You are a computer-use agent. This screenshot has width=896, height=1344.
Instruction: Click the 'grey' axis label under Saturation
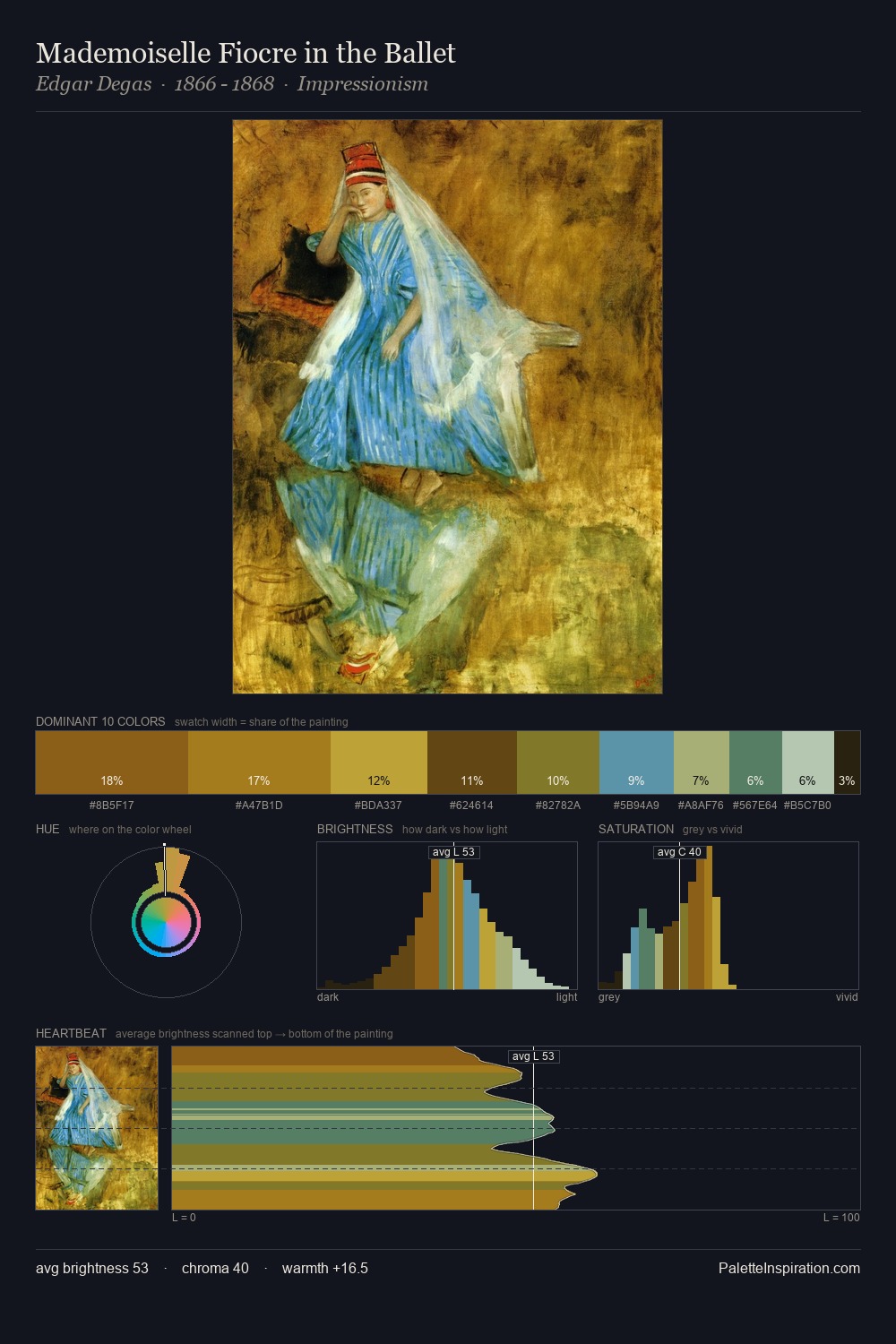pos(609,997)
